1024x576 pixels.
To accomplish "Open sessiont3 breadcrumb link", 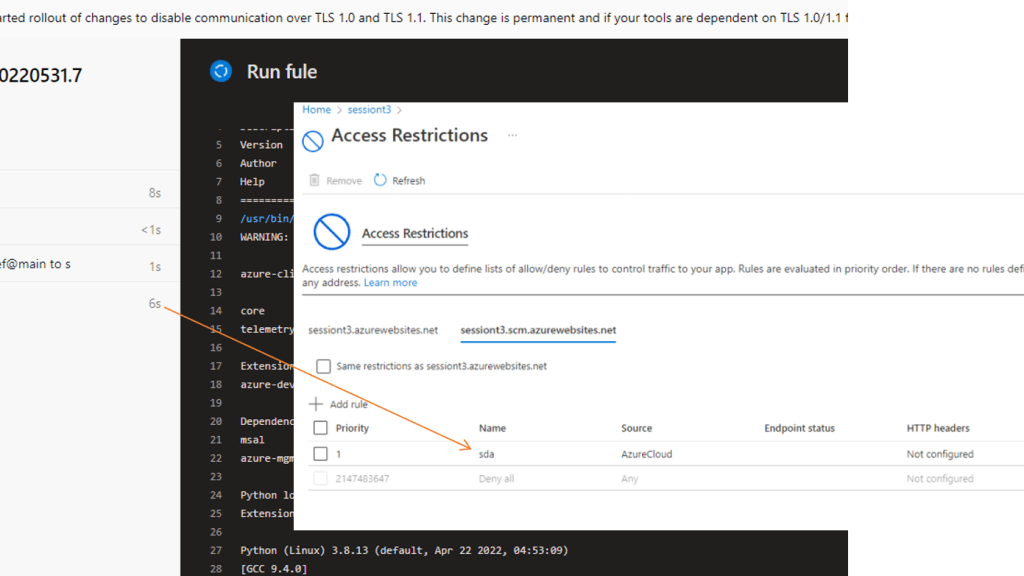I will click(369, 110).
